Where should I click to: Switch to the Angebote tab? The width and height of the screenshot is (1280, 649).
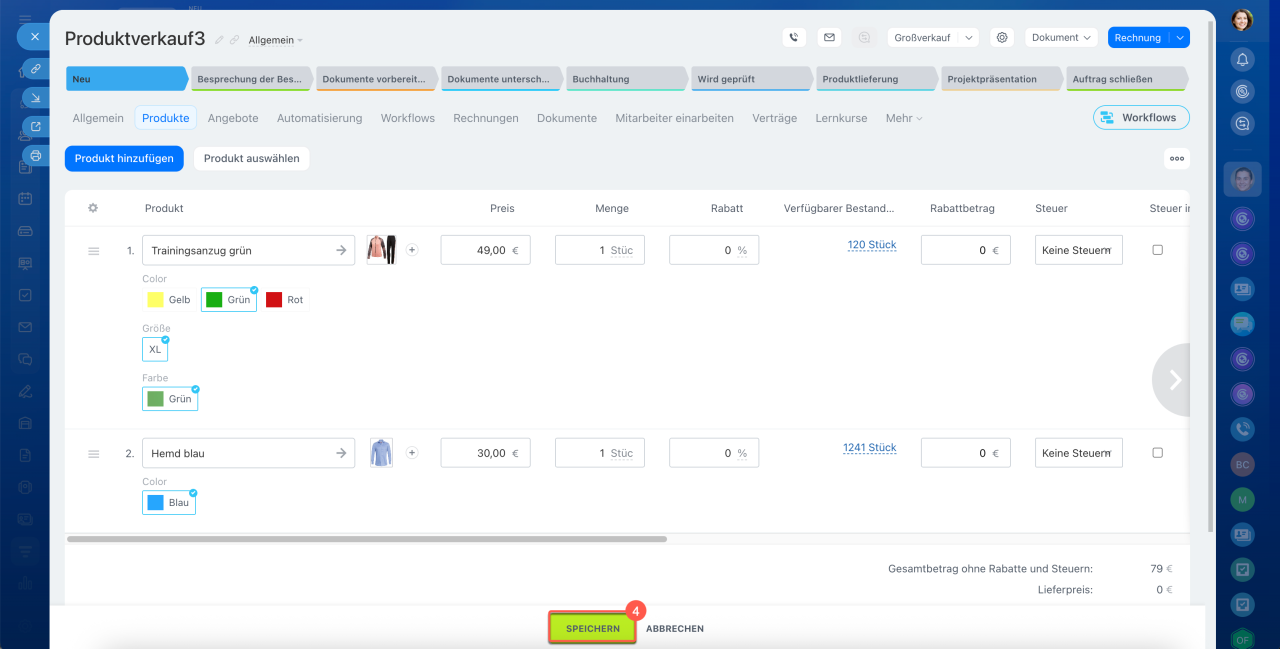(233, 118)
